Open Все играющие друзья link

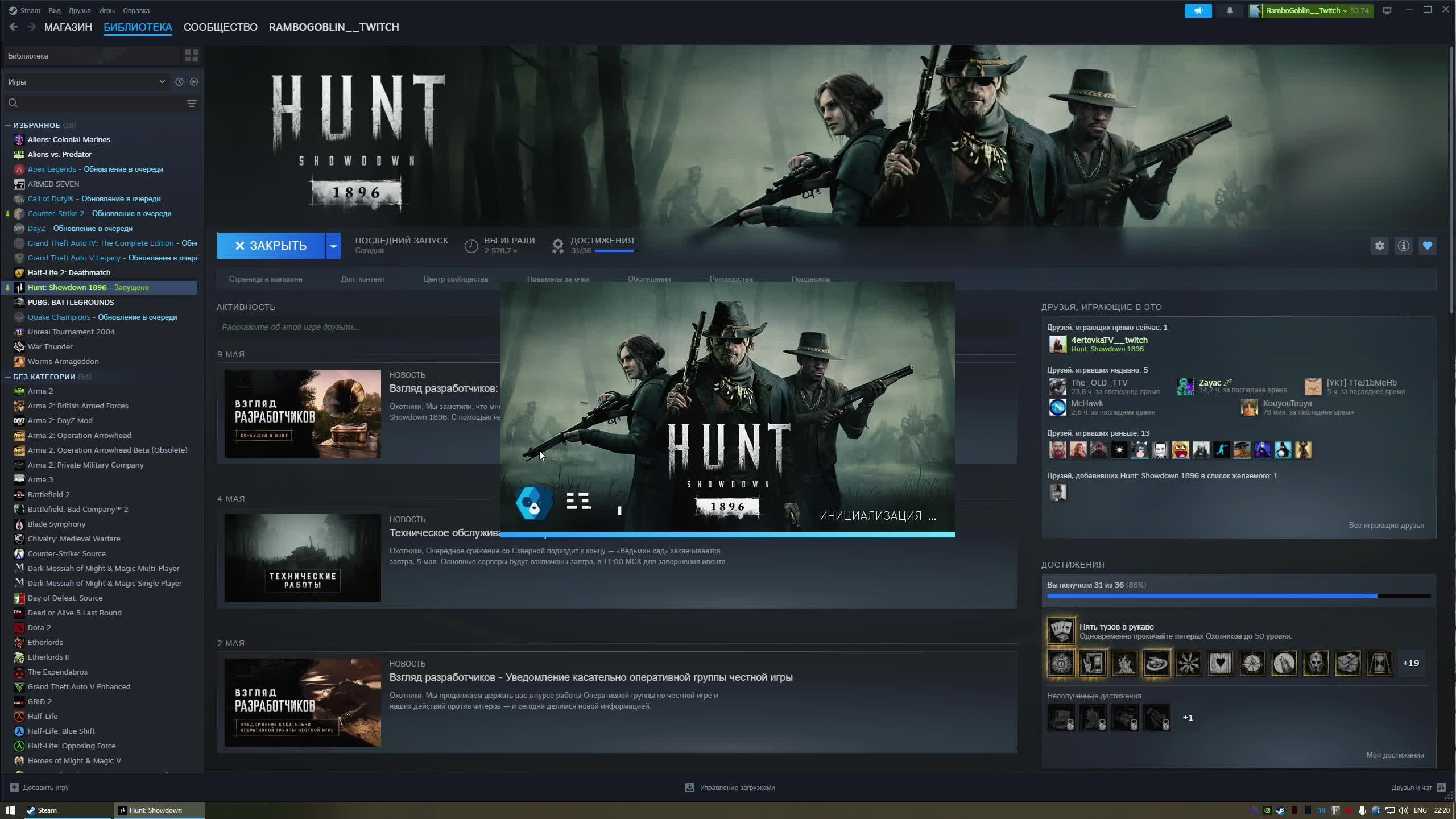(x=1386, y=526)
